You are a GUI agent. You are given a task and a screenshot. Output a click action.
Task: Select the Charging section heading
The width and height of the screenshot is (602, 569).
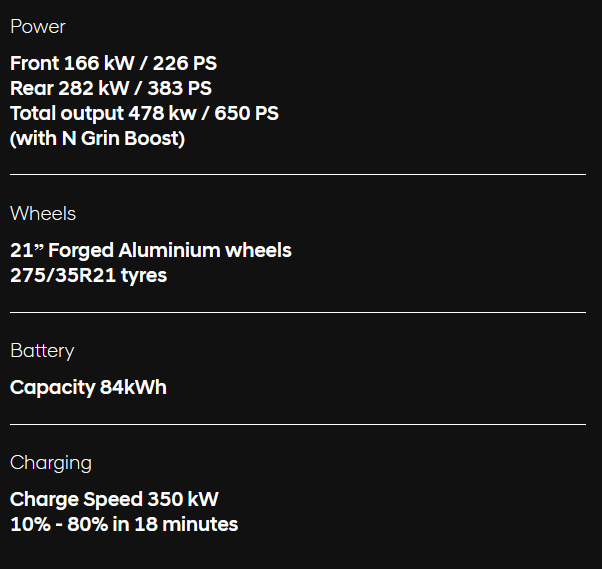point(51,463)
